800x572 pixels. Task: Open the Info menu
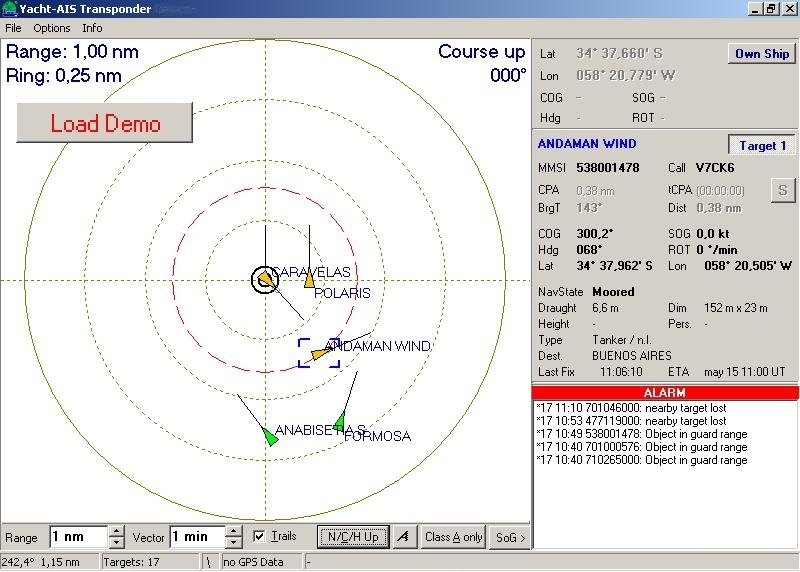pyautogui.click(x=92, y=28)
